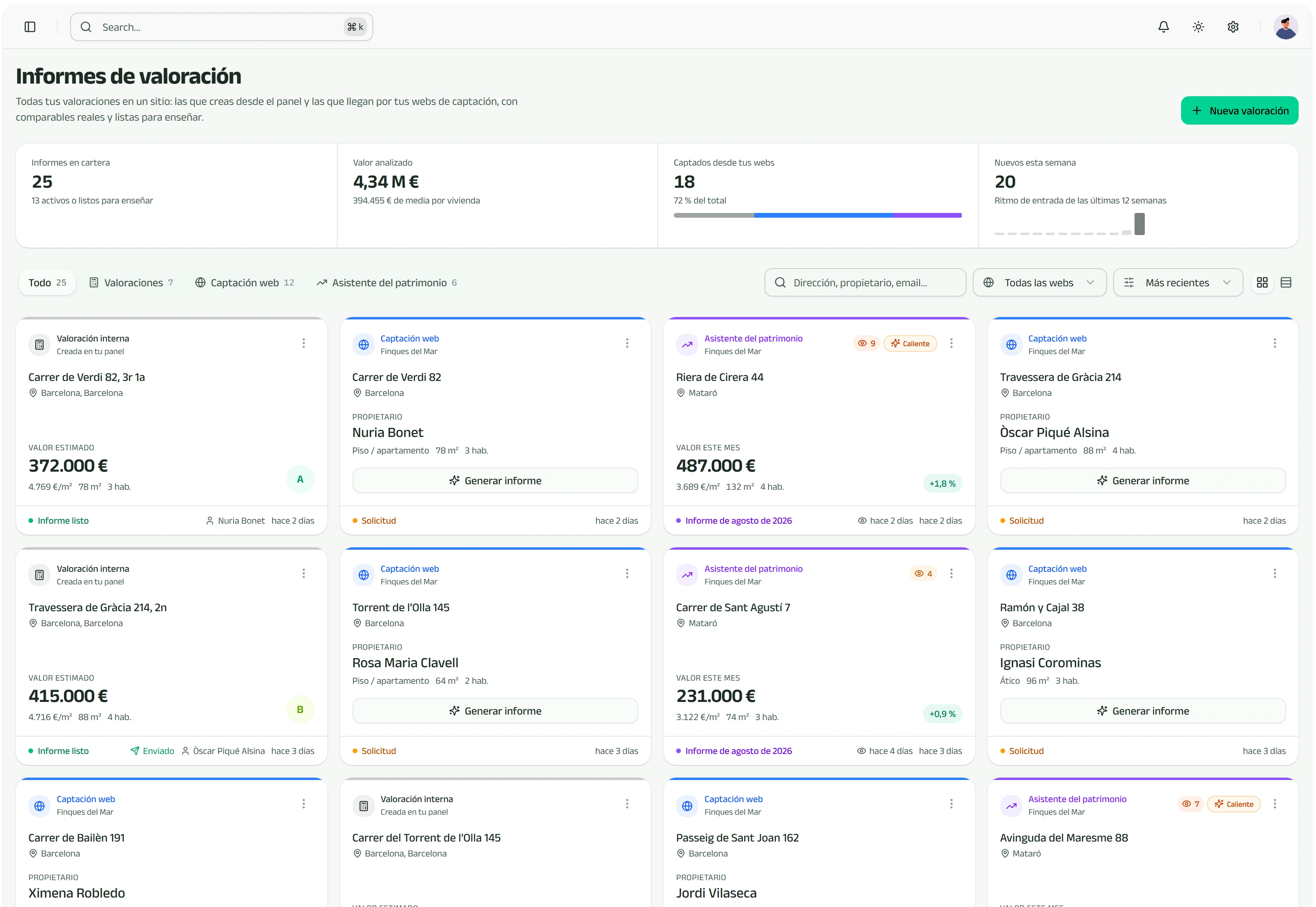Toggle the sidebar panel icon
This screenshot has width=1316, height=907.
tap(30, 27)
